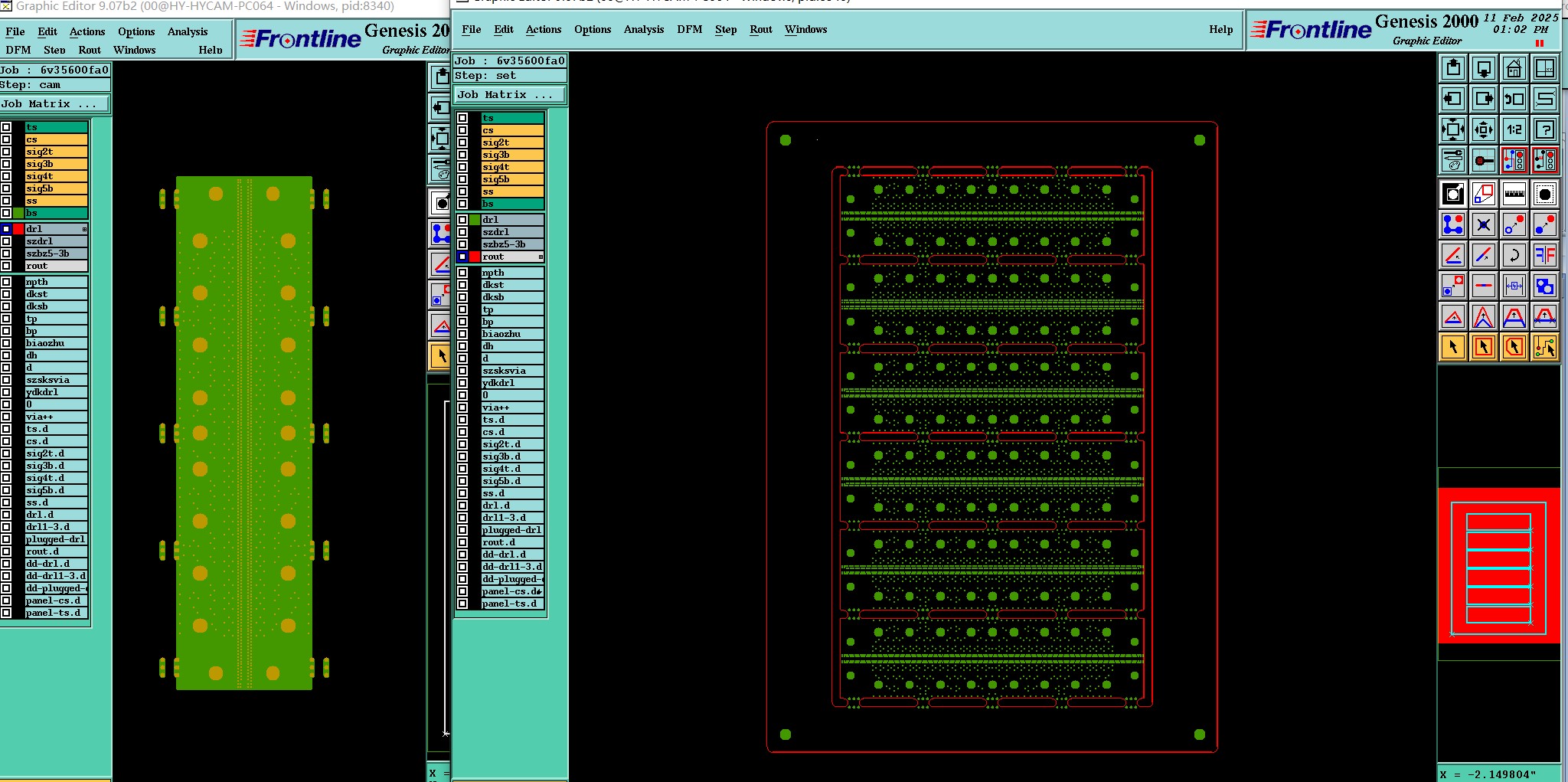This screenshot has width=1568, height=782.
Task: Open the File menu in set window
Action: (x=472, y=29)
